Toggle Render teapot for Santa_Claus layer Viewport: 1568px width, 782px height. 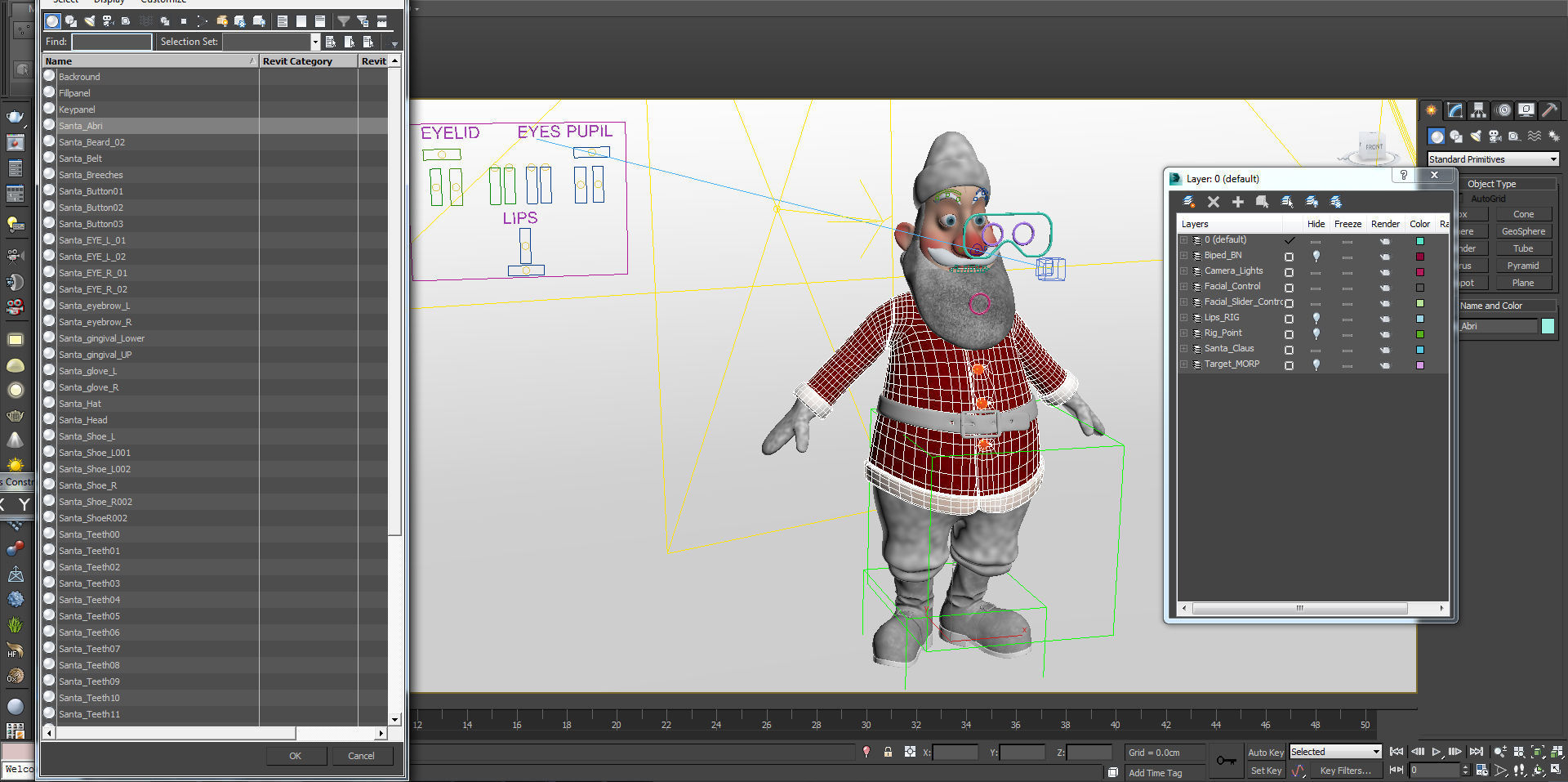click(1385, 350)
